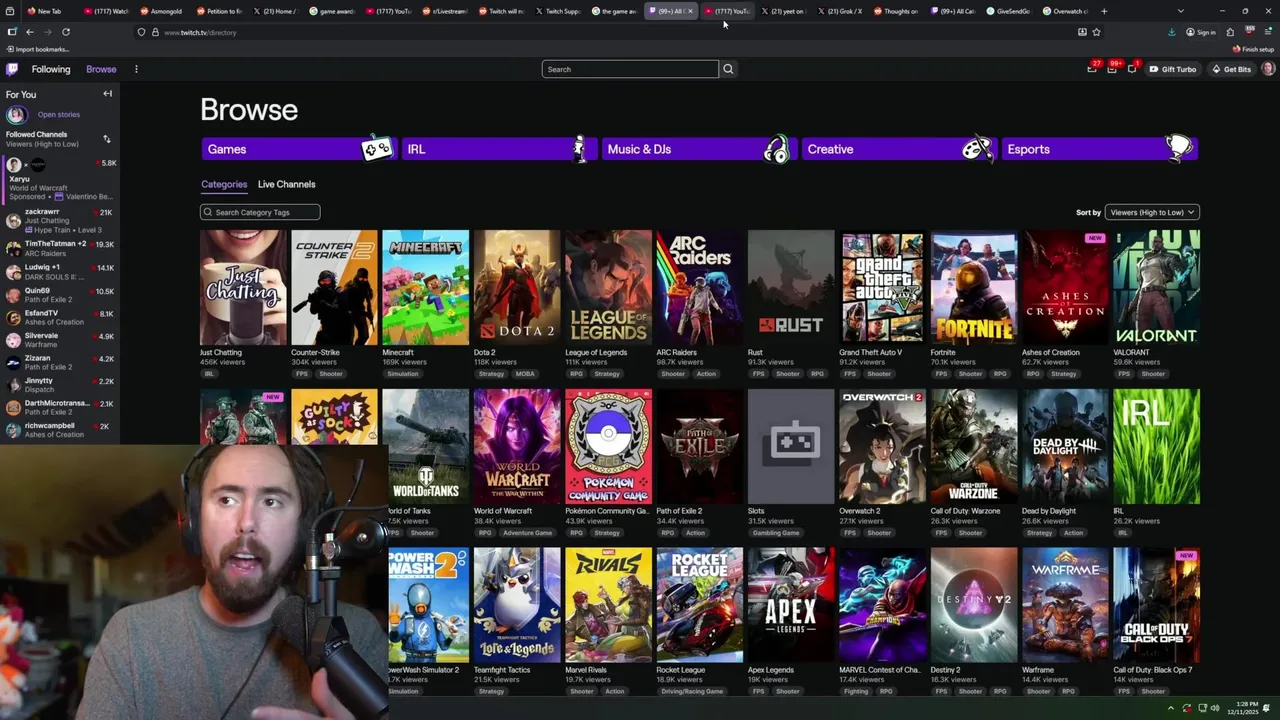Open the Valorant category thumbnail
The width and height of the screenshot is (1280, 720).
[x=1156, y=288]
